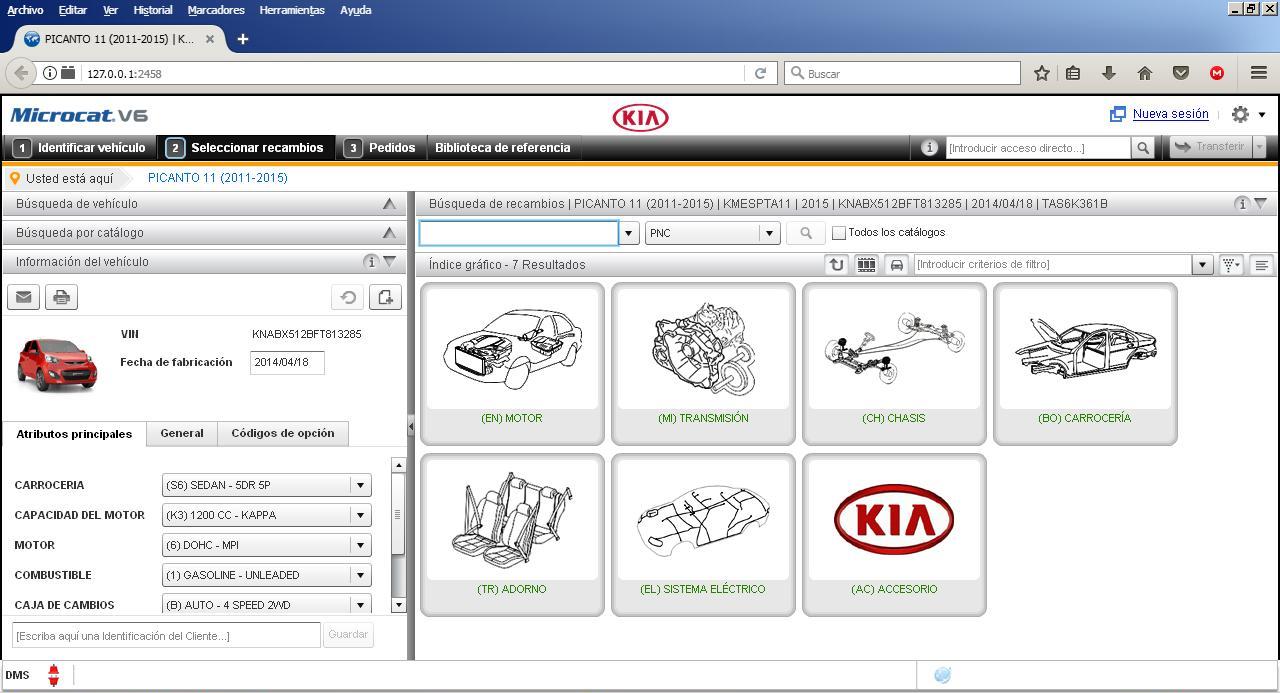
Task: Open the Biblioteca de referencia tab
Action: (503, 148)
